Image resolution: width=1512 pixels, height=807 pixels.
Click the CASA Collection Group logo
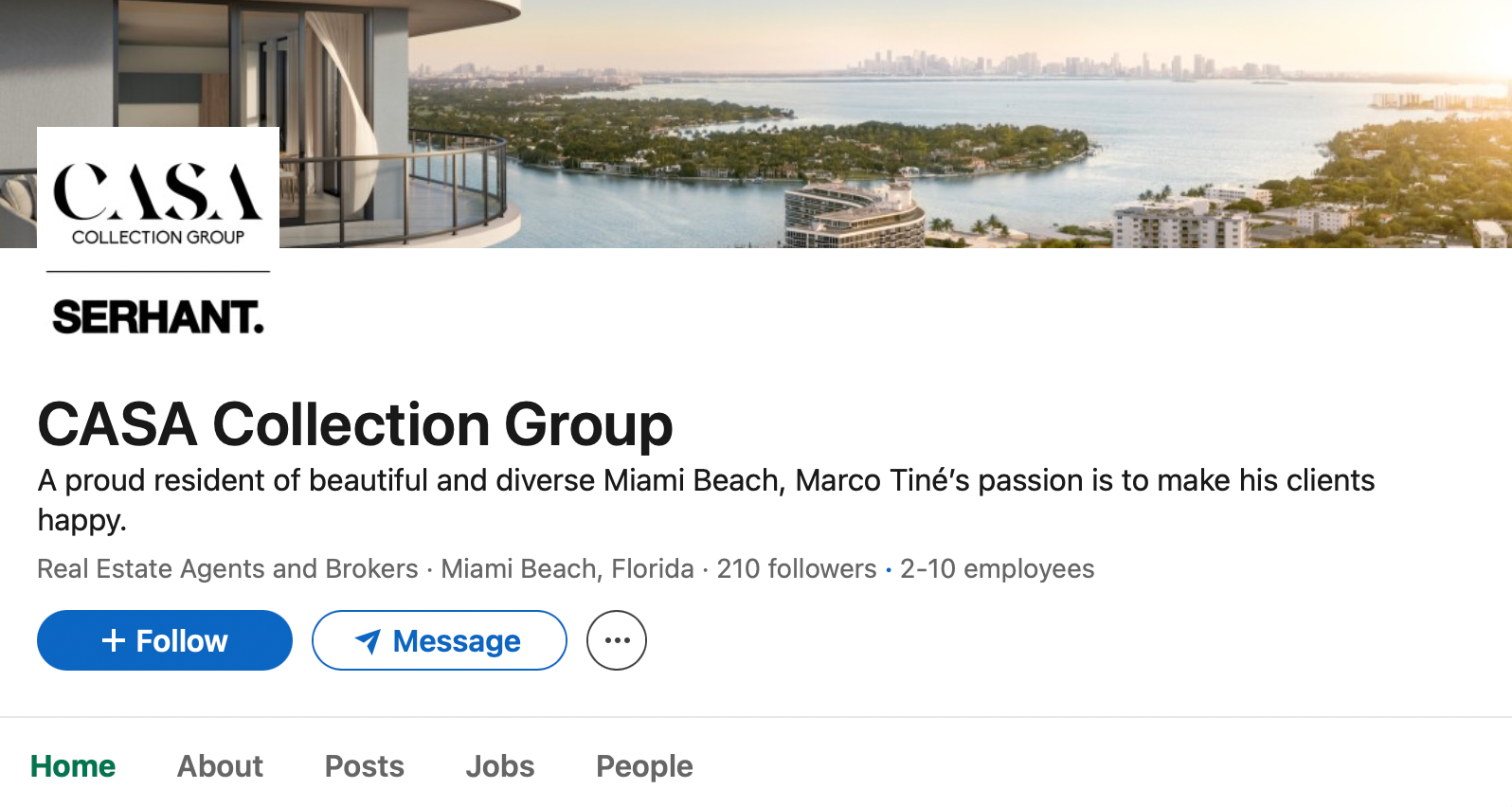coord(158,198)
